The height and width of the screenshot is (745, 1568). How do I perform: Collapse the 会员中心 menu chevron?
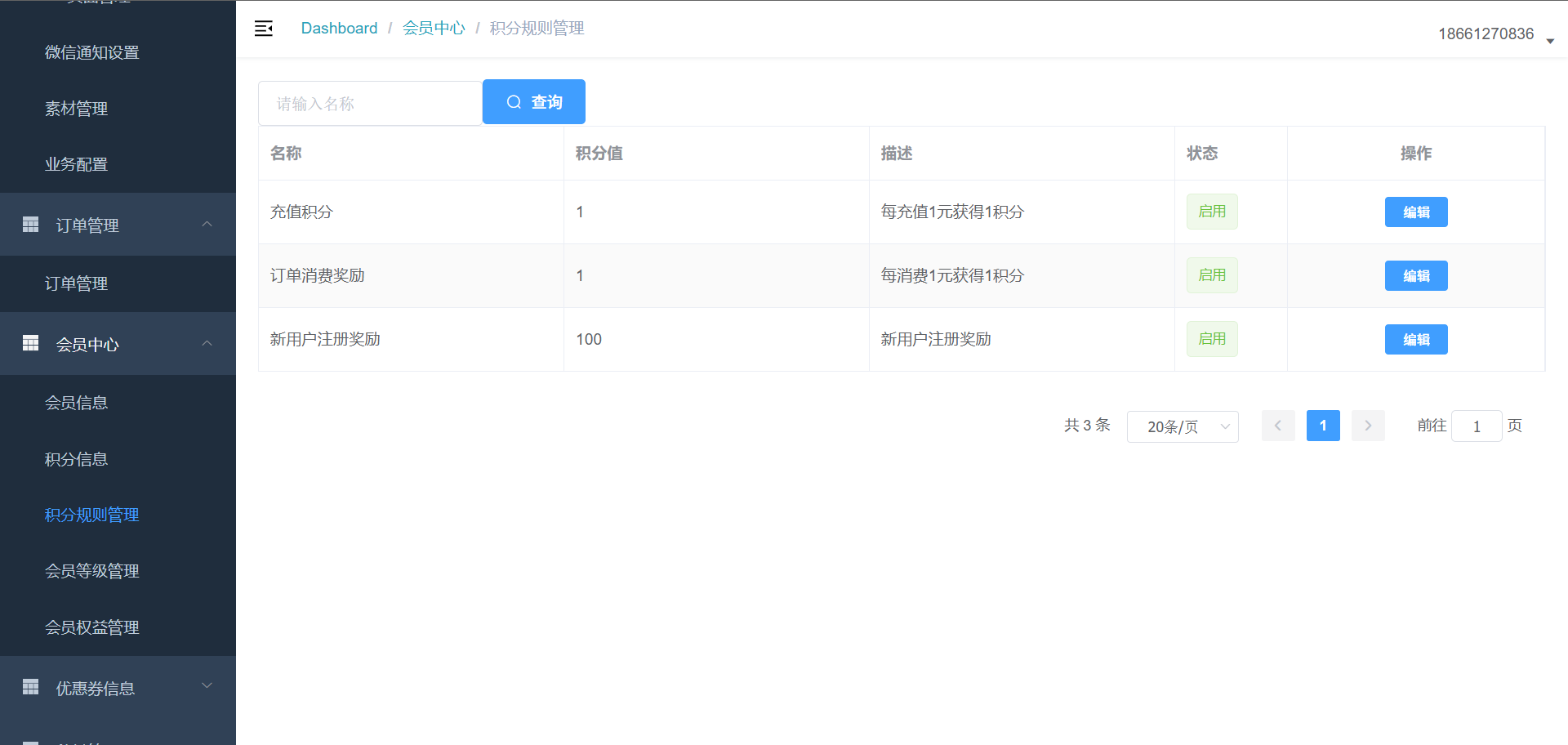click(x=207, y=344)
